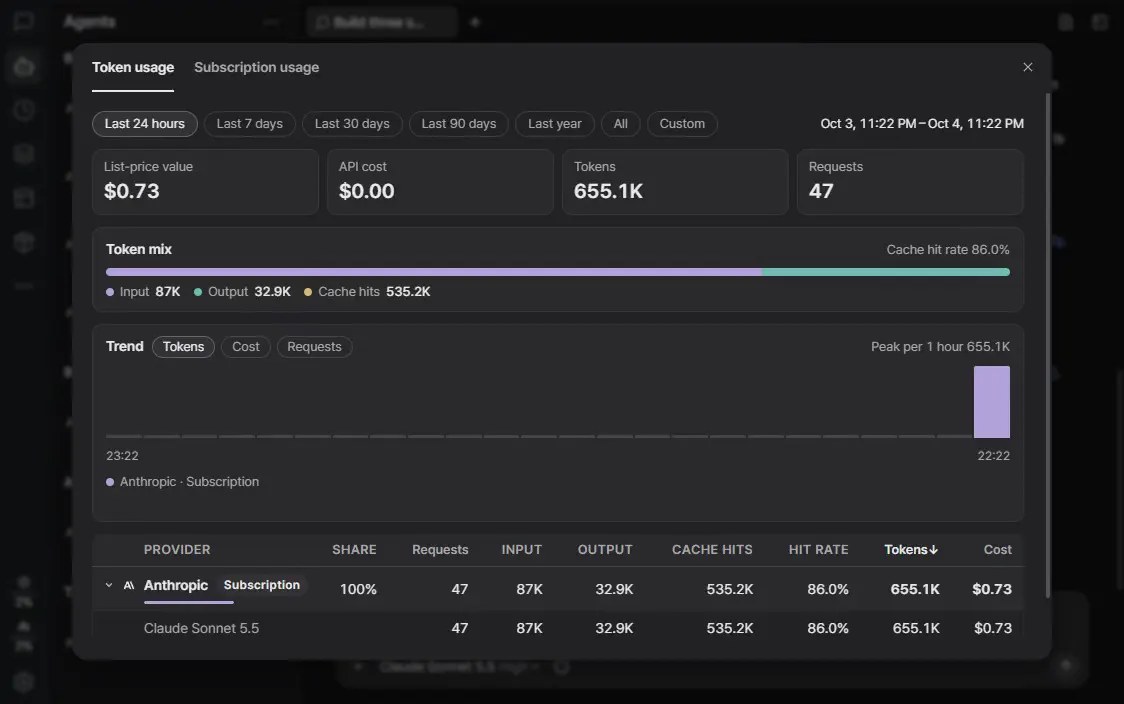Open the Custom date range option
The width and height of the screenshot is (1124, 704).
tap(682, 123)
